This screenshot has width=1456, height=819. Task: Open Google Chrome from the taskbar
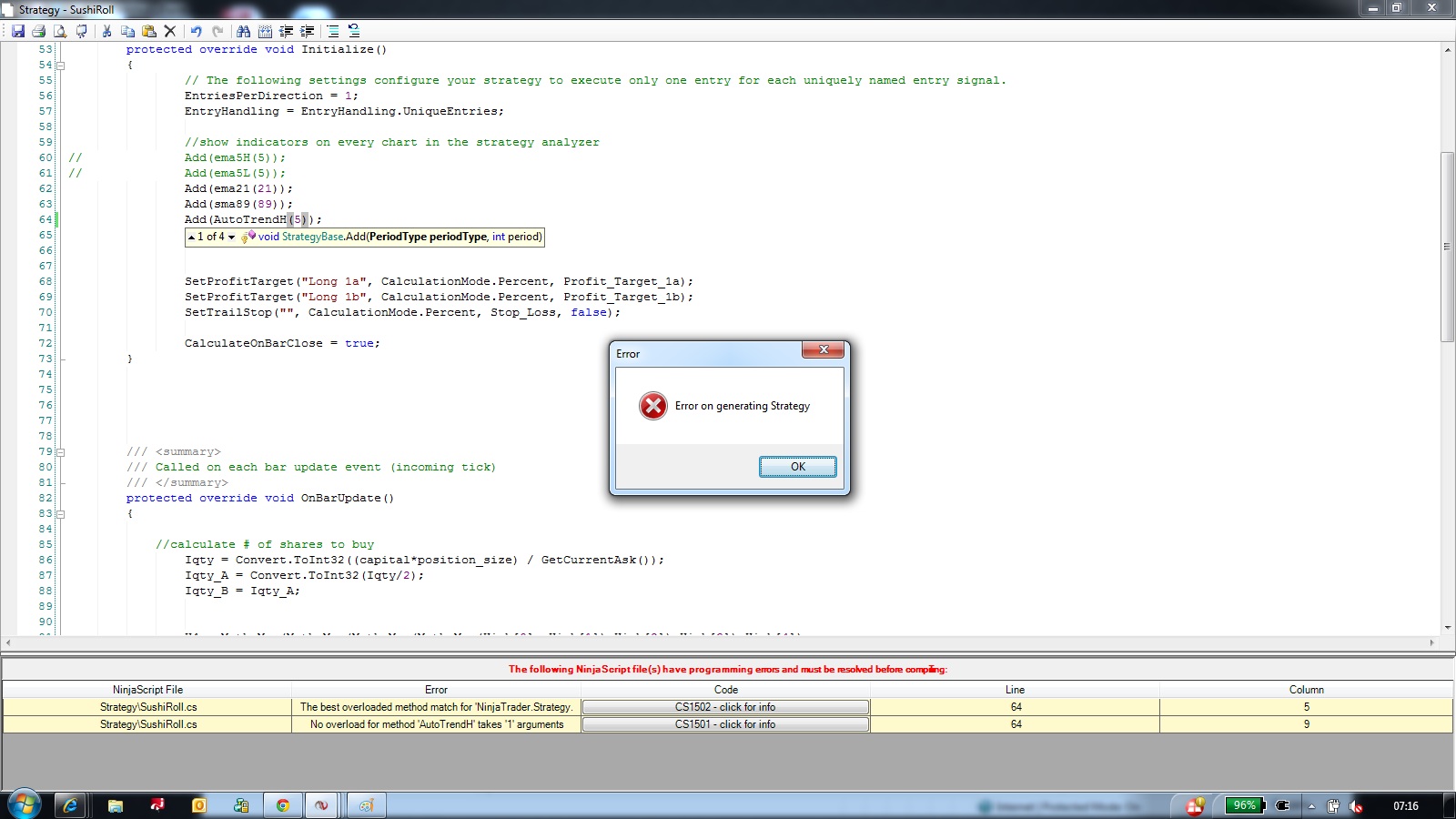[x=283, y=805]
